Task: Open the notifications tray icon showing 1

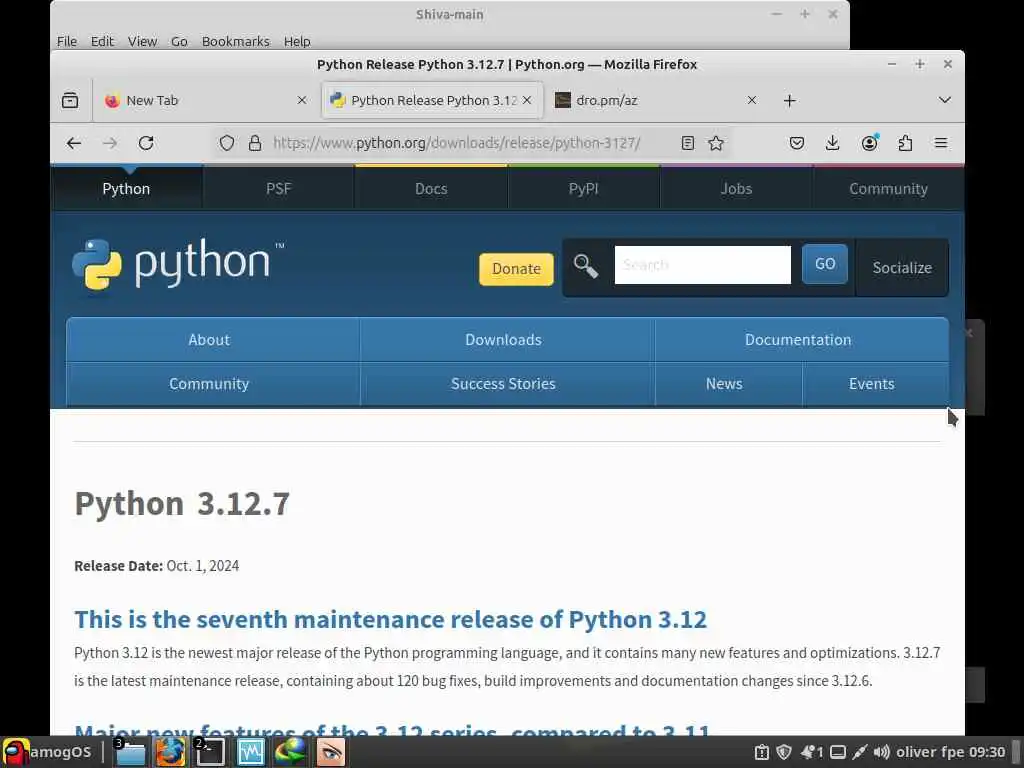Action: 812,752
